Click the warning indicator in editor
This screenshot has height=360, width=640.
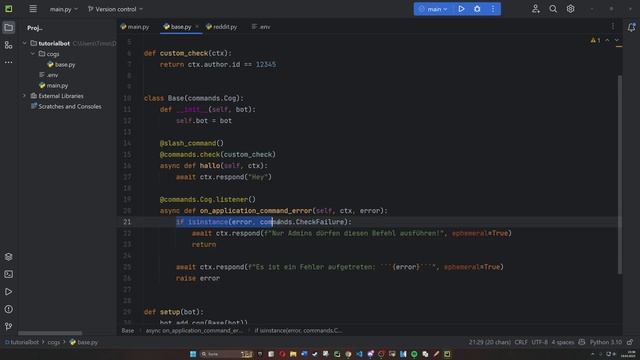point(596,40)
